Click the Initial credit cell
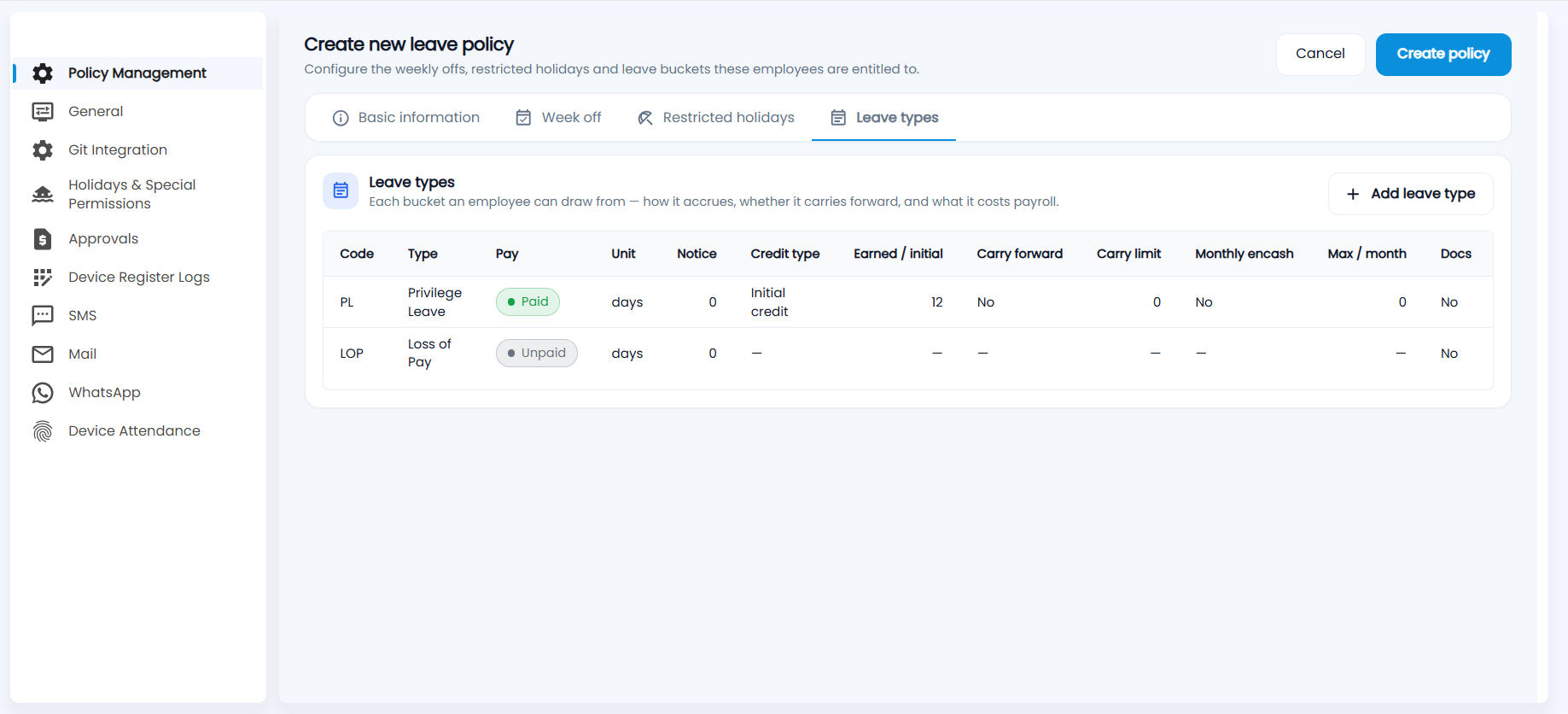 (x=769, y=302)
